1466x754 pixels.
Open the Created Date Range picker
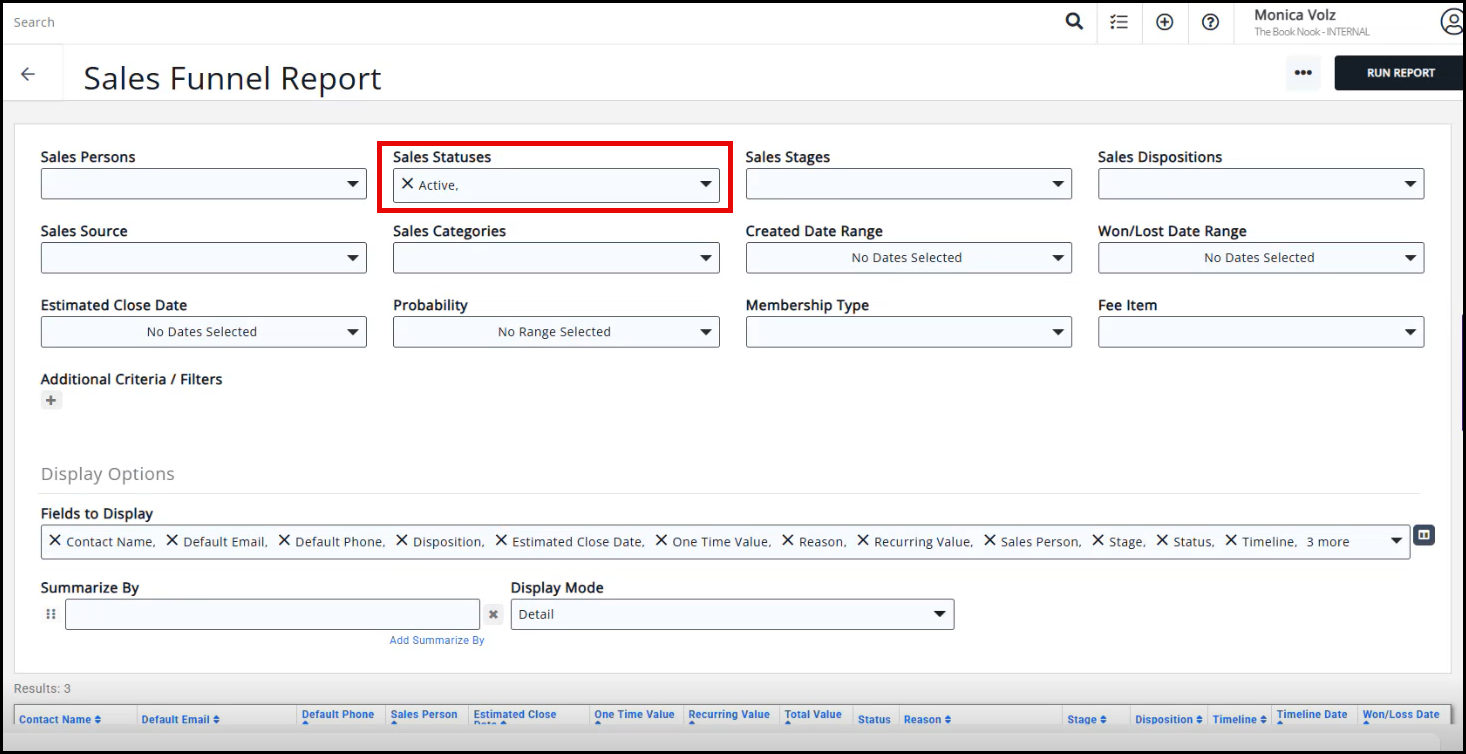908,258
